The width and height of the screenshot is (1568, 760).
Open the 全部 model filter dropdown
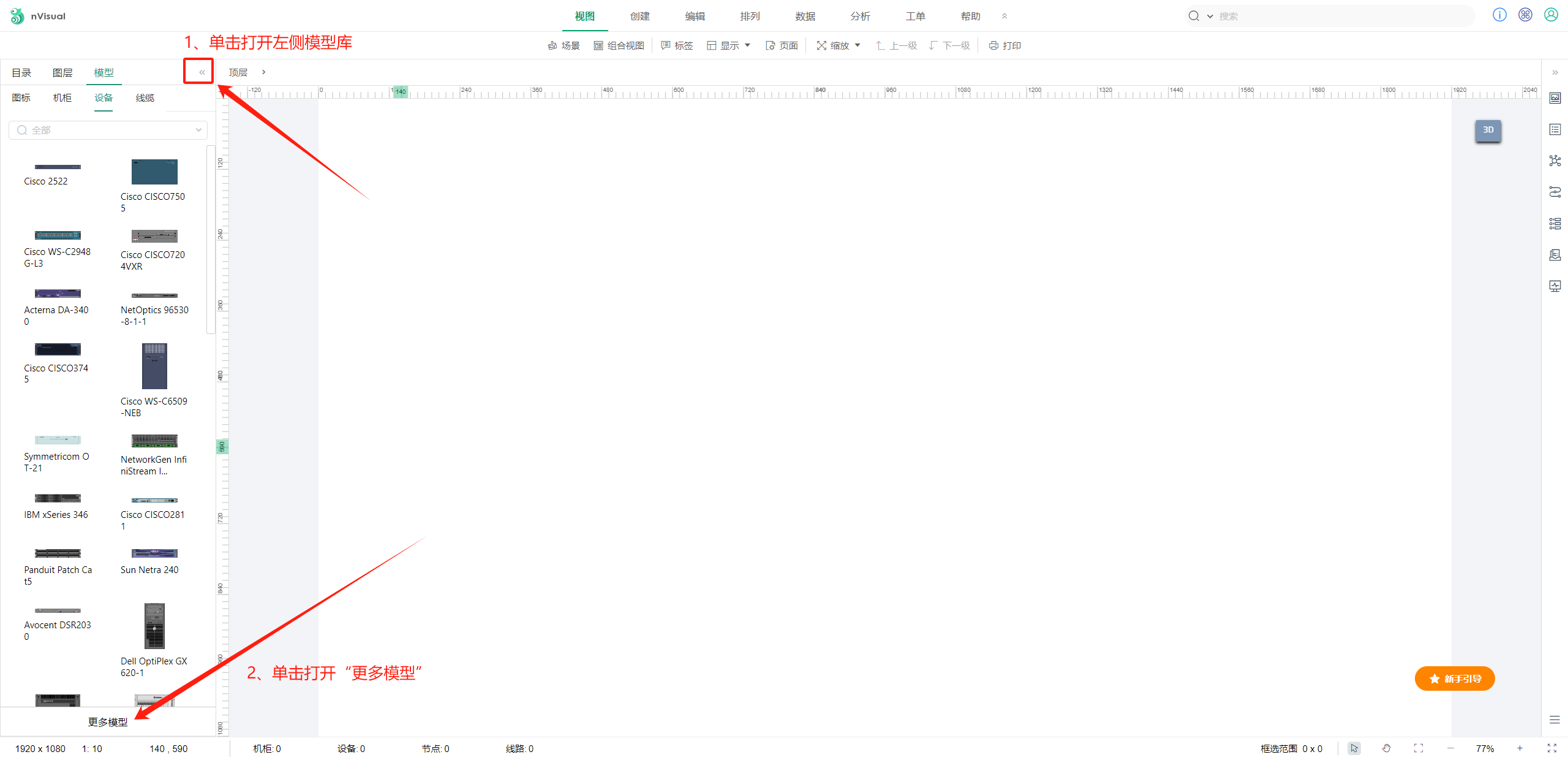coord(108,130)
